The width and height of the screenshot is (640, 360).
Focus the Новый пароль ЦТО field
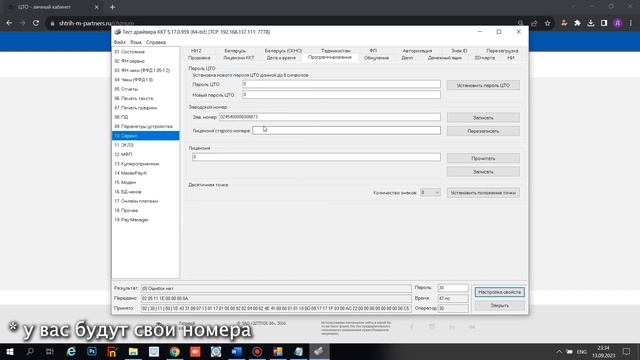[x=341, y=95]
